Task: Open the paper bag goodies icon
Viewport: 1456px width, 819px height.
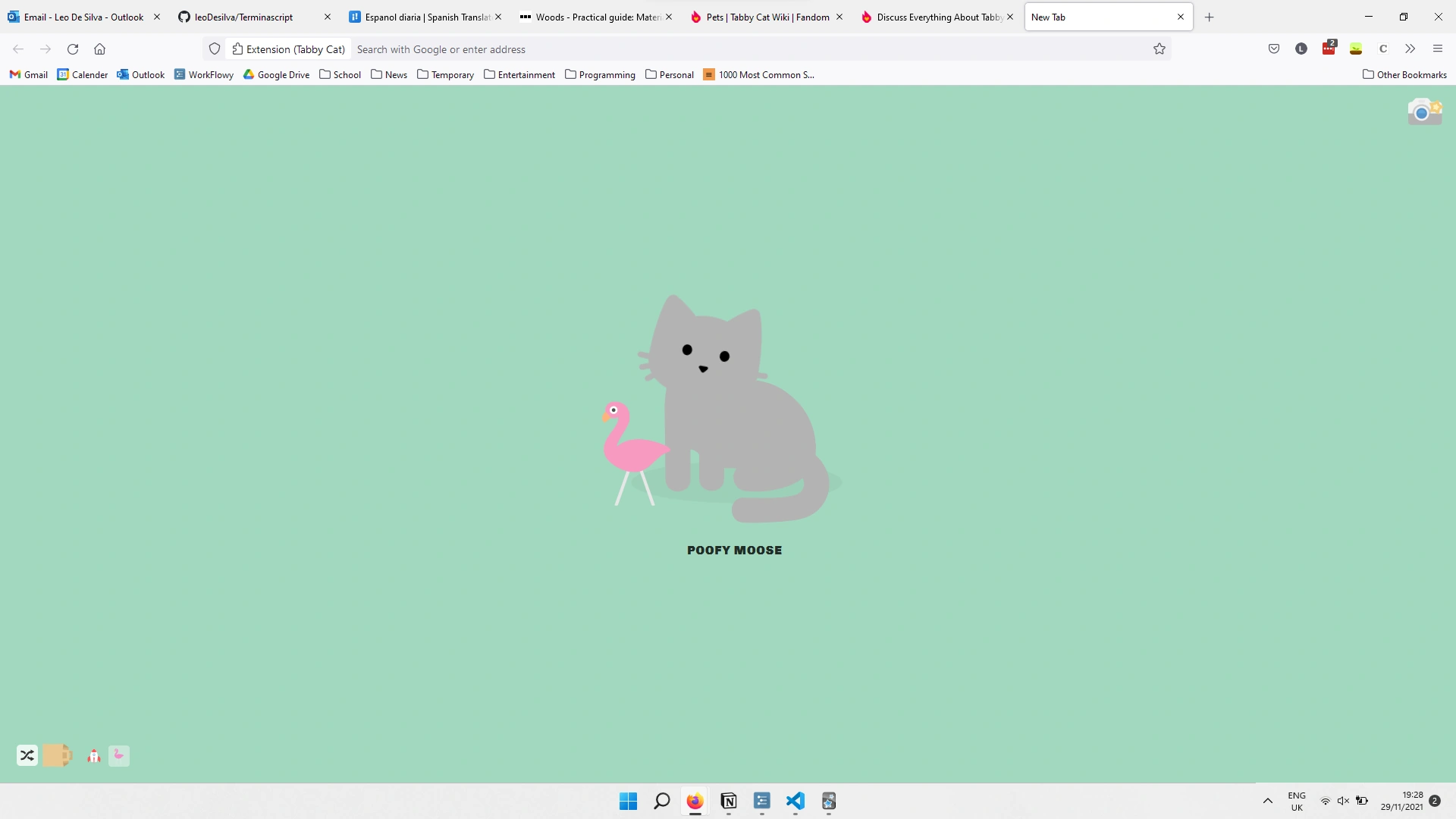Action: 58,755
